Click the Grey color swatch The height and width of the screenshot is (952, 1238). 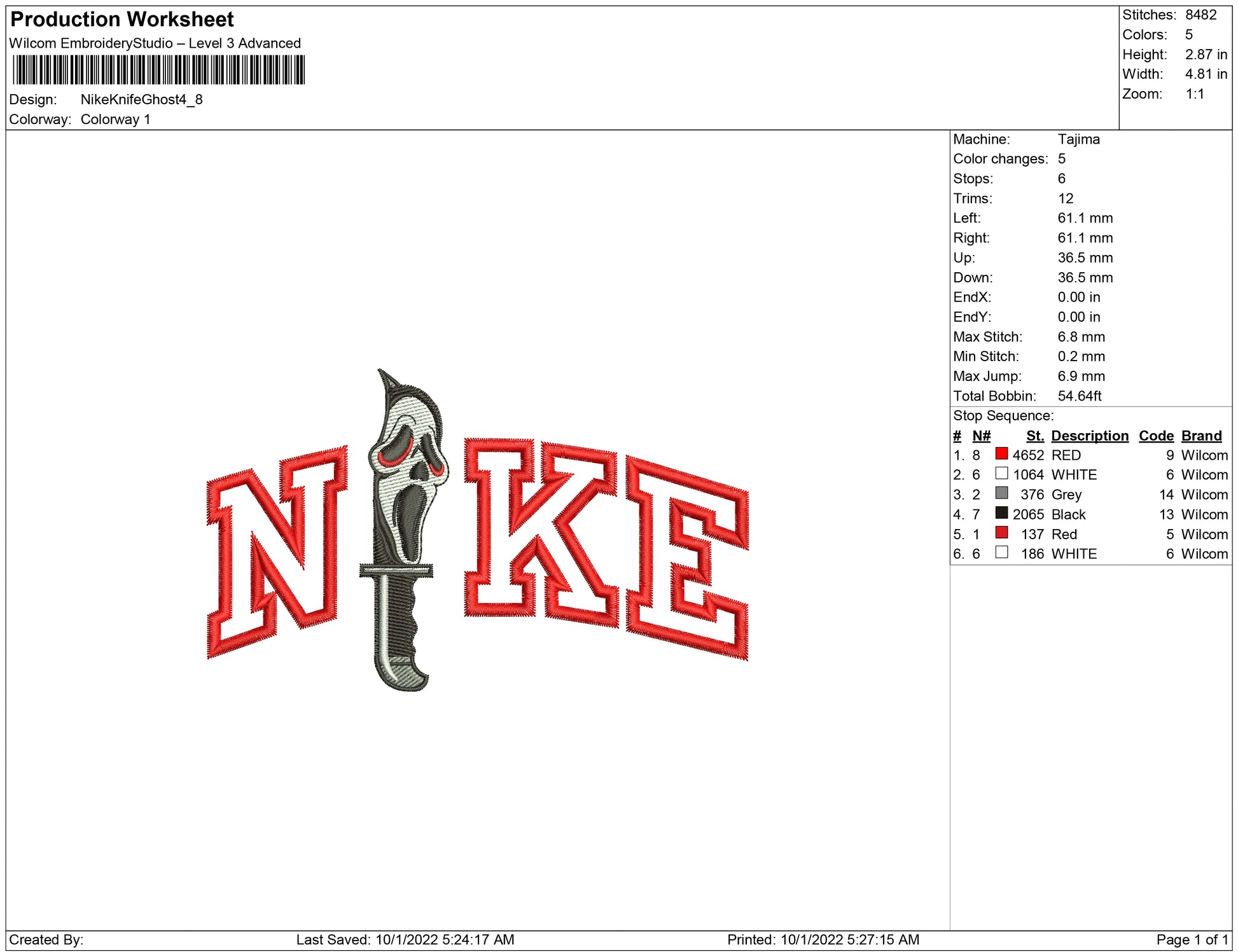1001,493
